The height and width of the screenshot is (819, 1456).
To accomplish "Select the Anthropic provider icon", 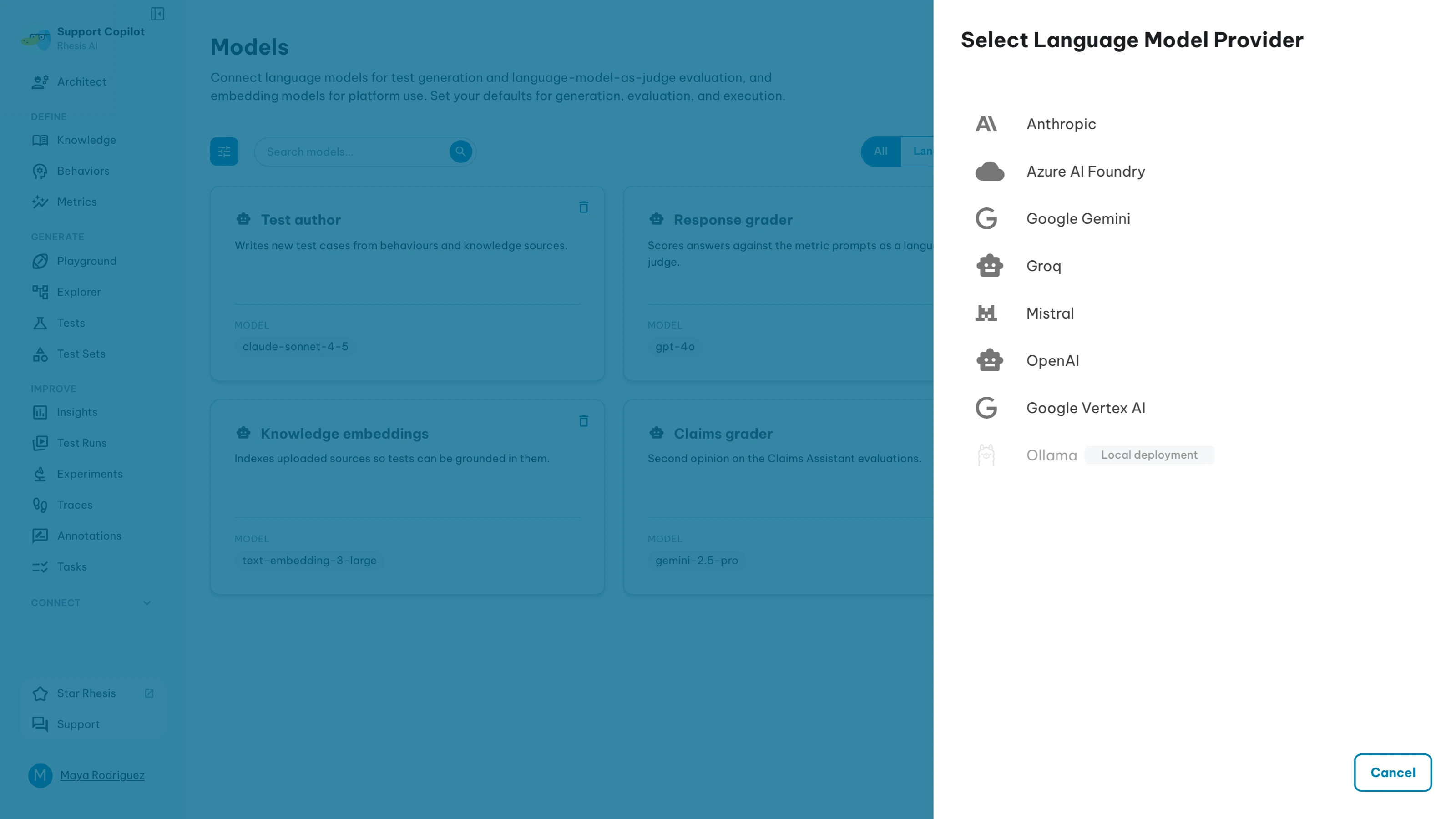I will coord(986,124).
